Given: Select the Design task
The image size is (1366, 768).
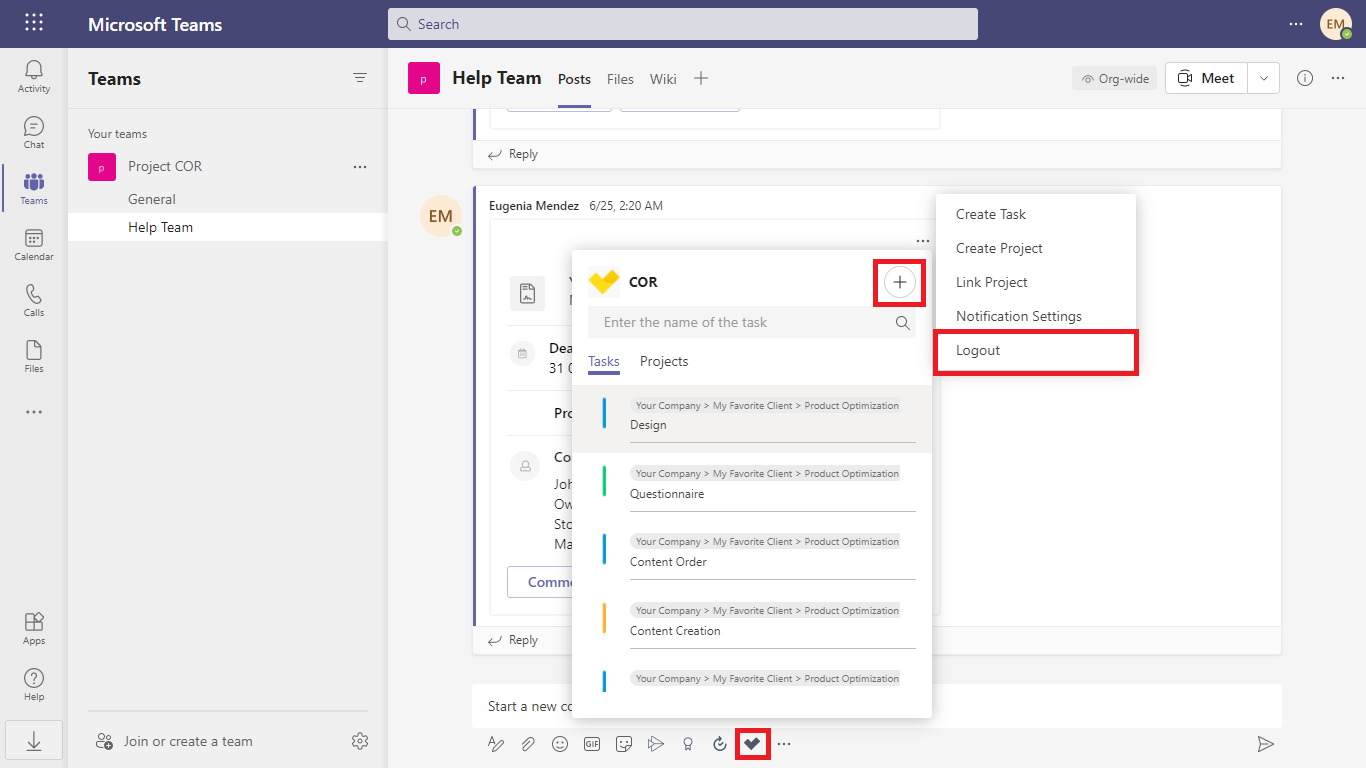Looking at the screenshot, I should click(752, 420).
